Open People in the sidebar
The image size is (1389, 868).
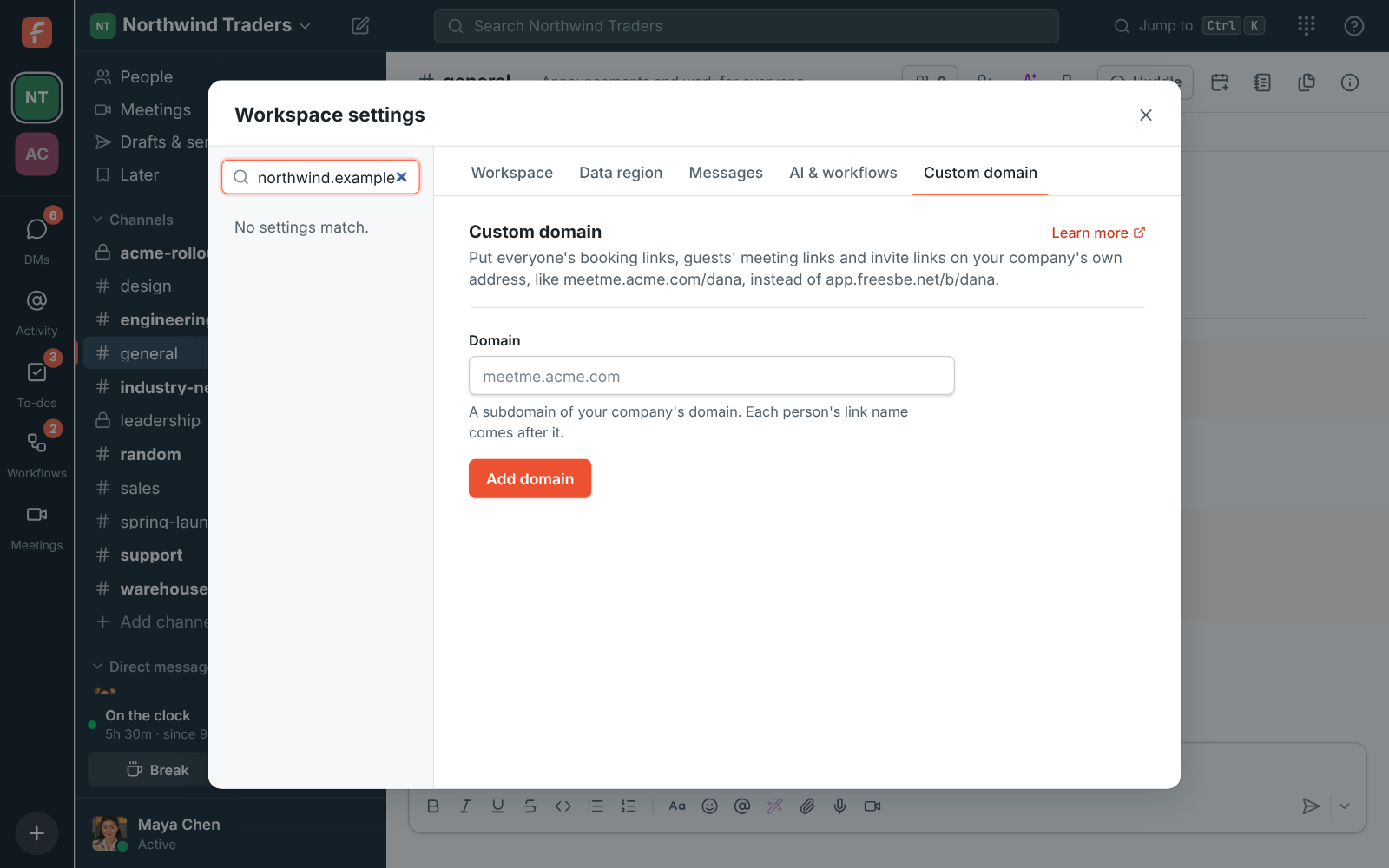pos(146,76)
